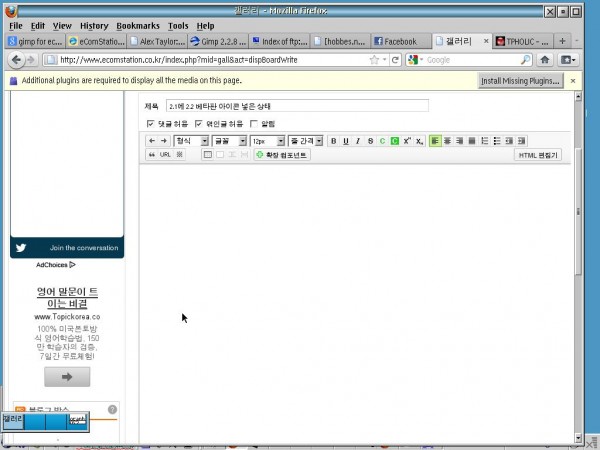Click the AdChoices link
This screenshot has width=600, height=450.
pos(56,265)
